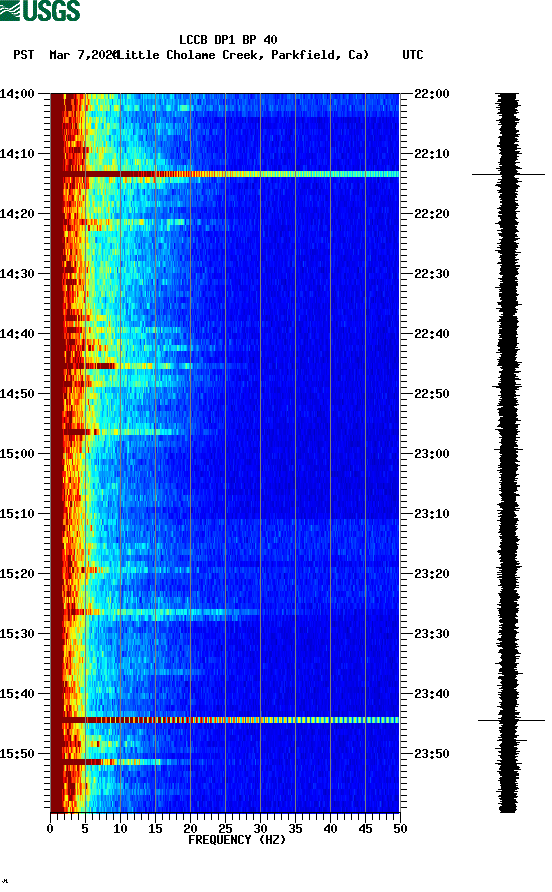The height and width of the screenshot is (892, 552).
Task: Click the '35' frequency axis tick label
Action: click(x=295, y=828)
